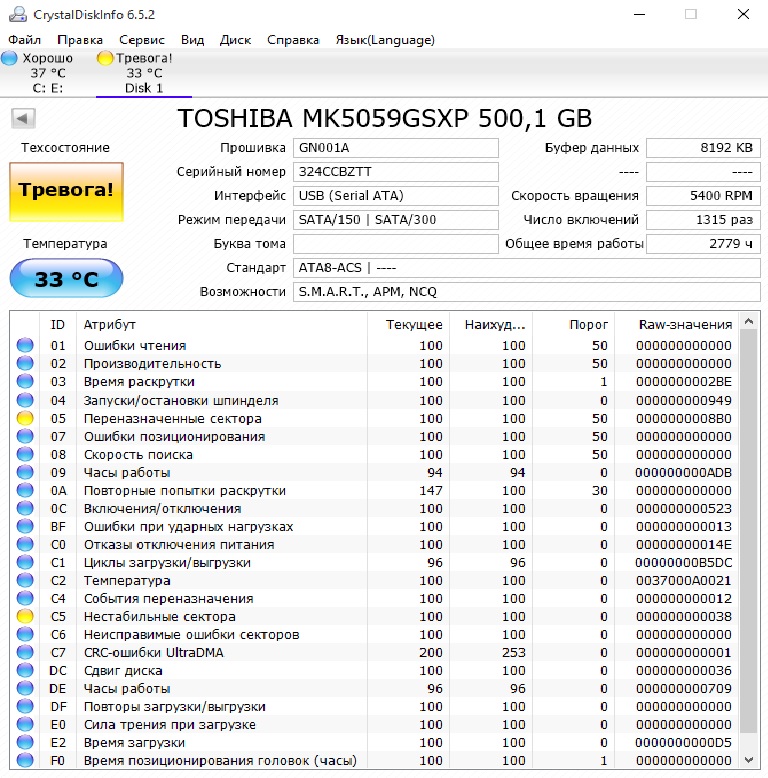
Task: Click the scrollbar down arrow in attribute list
Action: coord(749,760)
